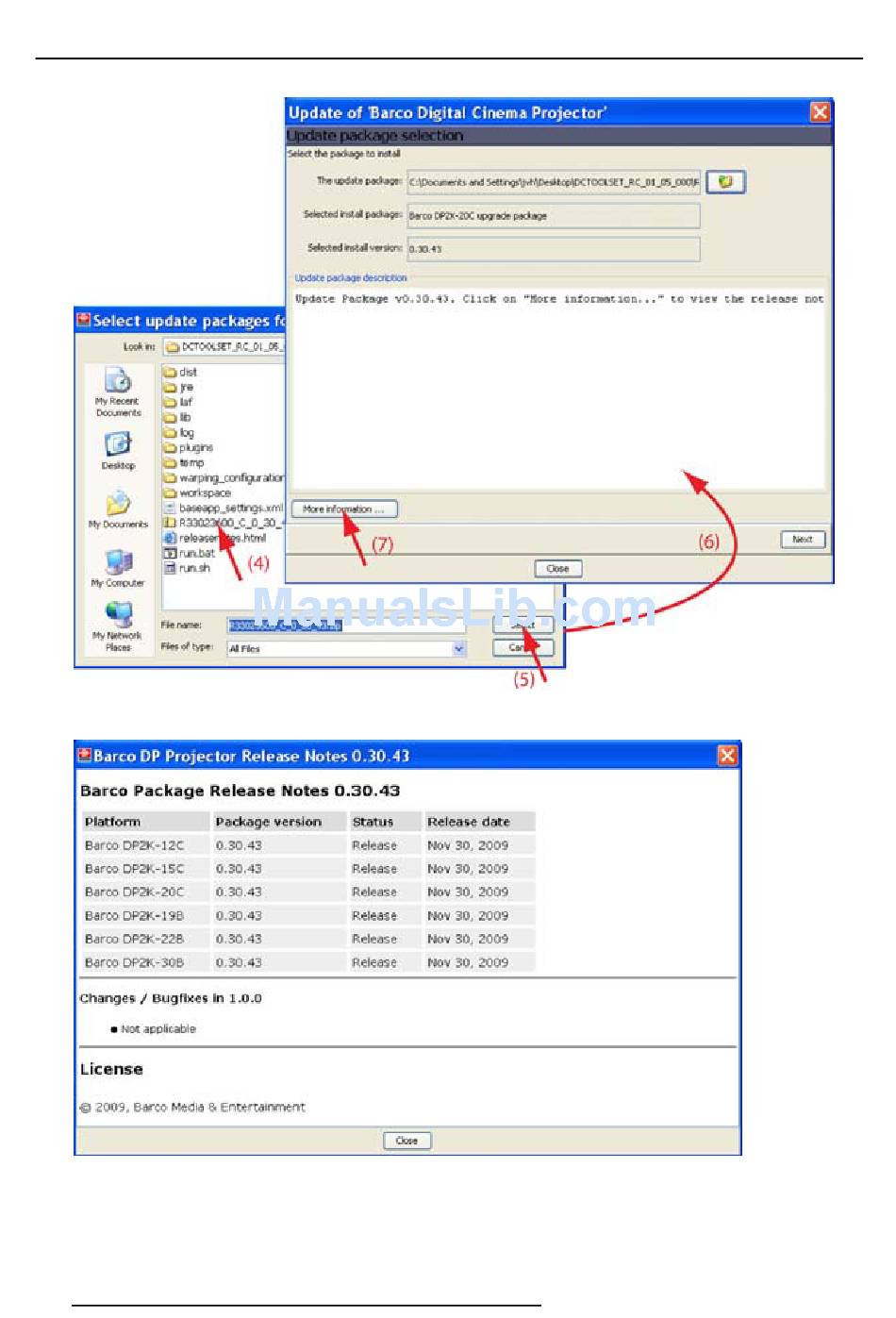Image resolution: width=896 pixels, height=1318 pixels.
Task: Expand the Files of type dropdown arrow
Action: tap(459, 648)
